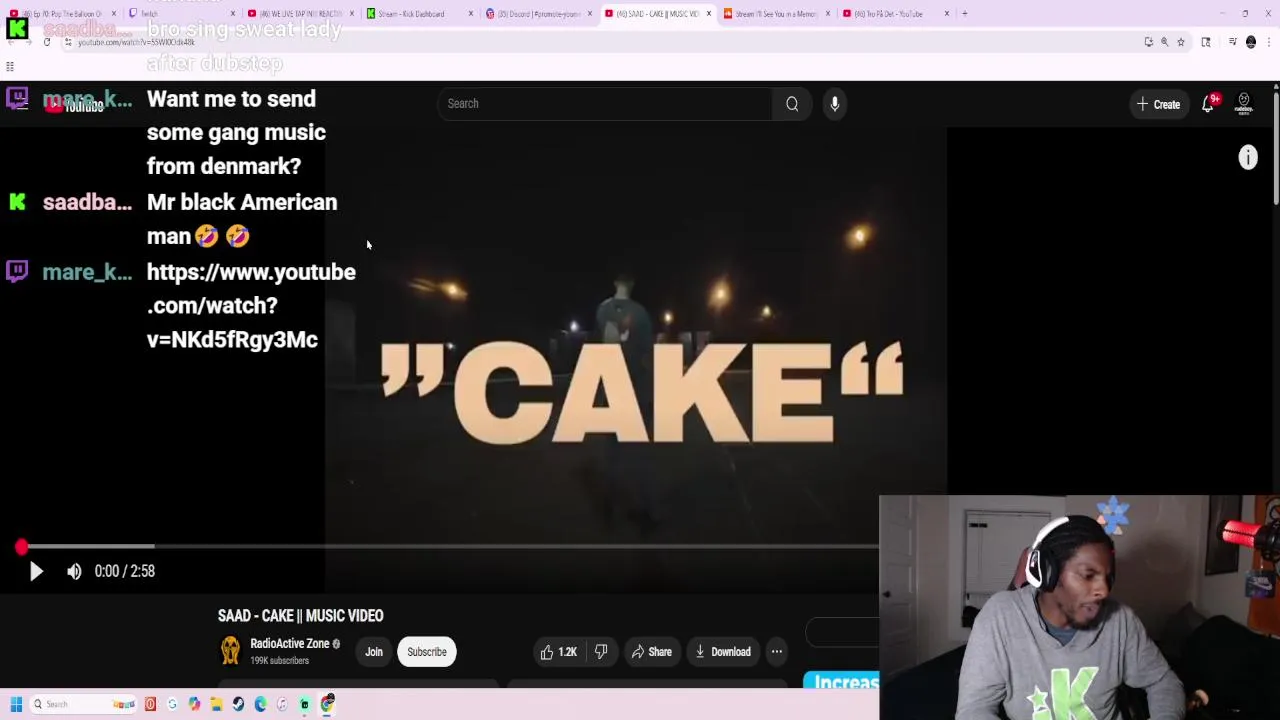Subscribe to RadioActive Zone
The height and width of the screenshot is (720, 1280).
(x=427, y=652)
